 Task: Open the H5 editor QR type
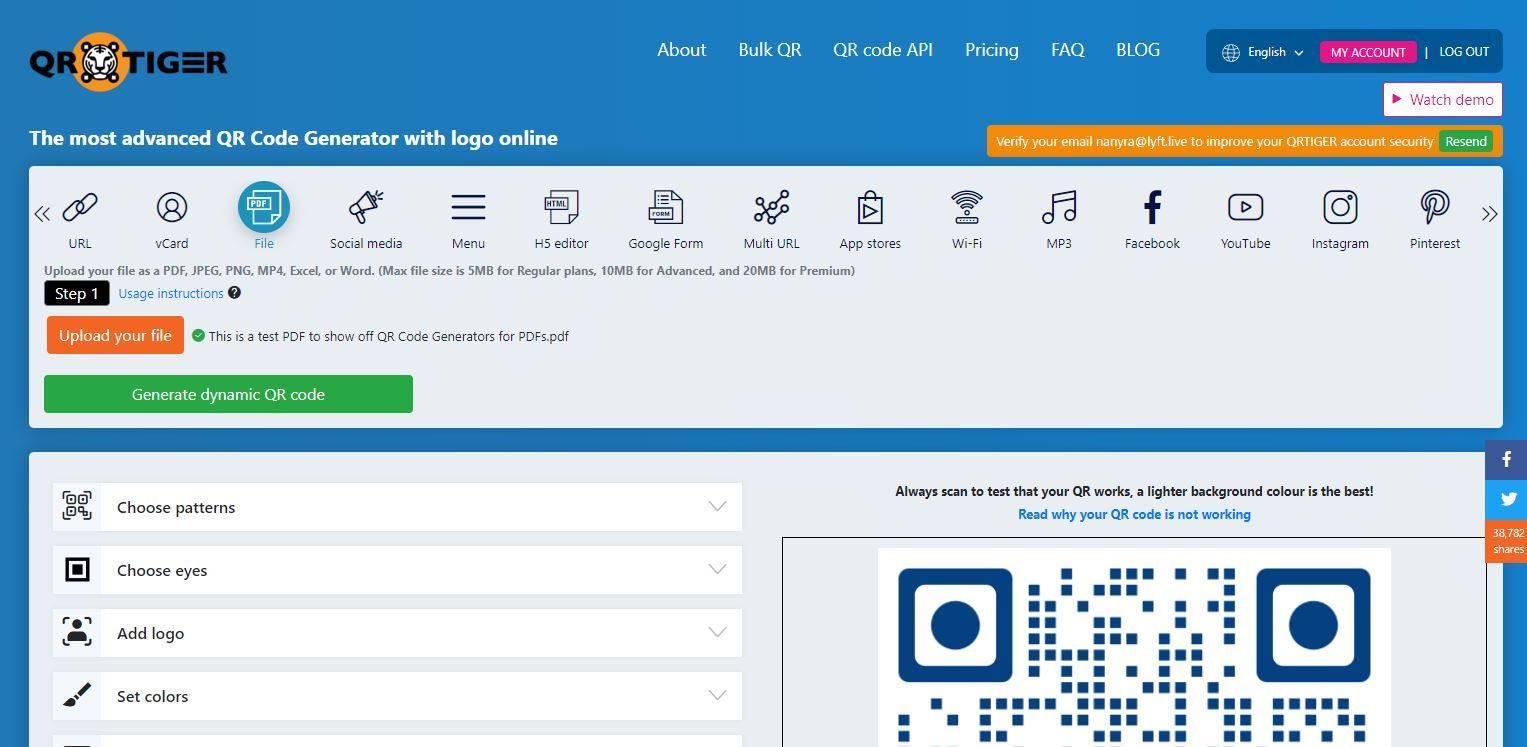coord(561,208)
